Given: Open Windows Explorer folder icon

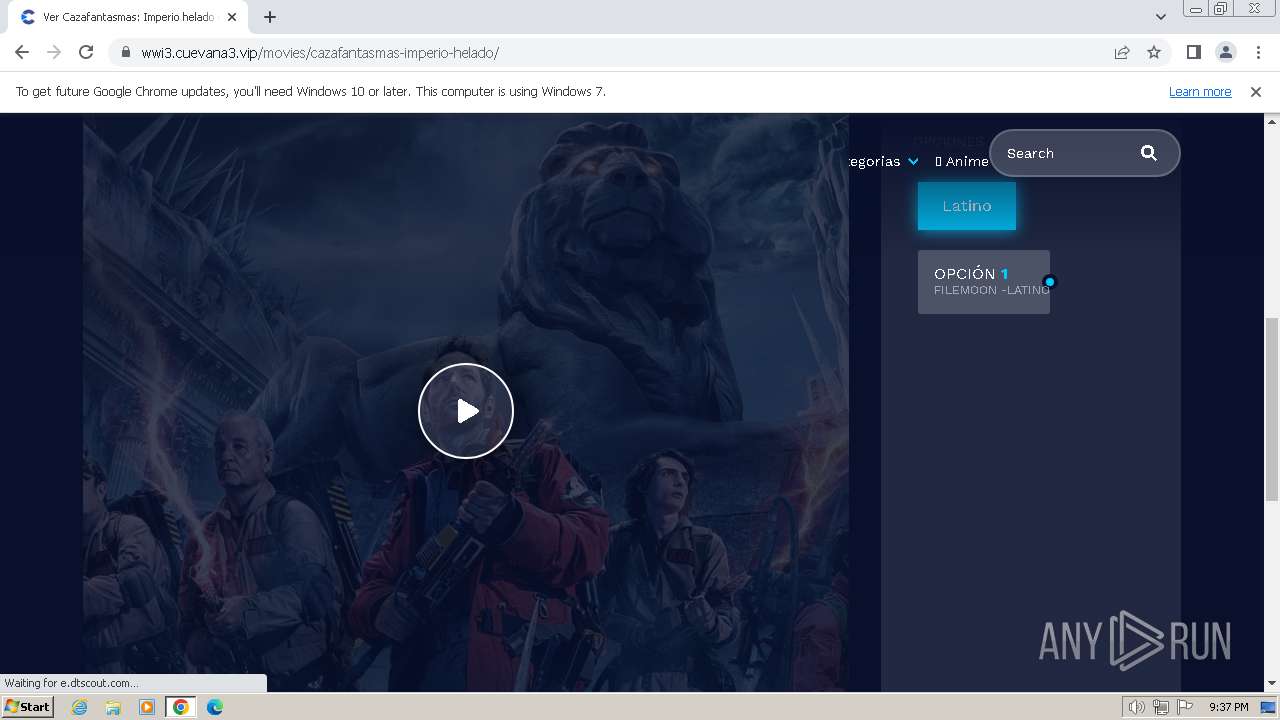Looking at the screenshot, I should tap(113, 707).
